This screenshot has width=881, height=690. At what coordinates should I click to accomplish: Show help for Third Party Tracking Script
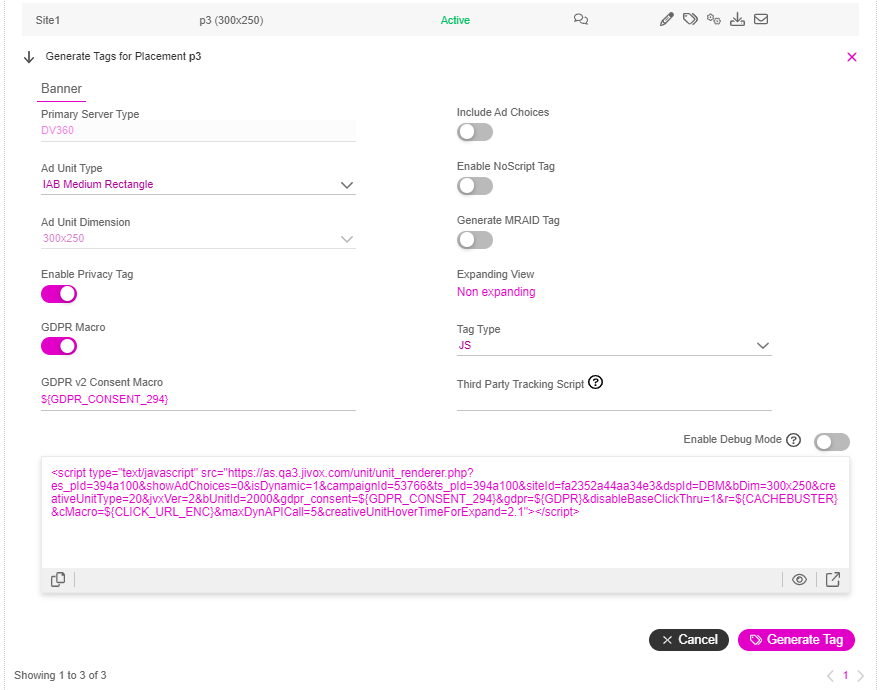596,383
